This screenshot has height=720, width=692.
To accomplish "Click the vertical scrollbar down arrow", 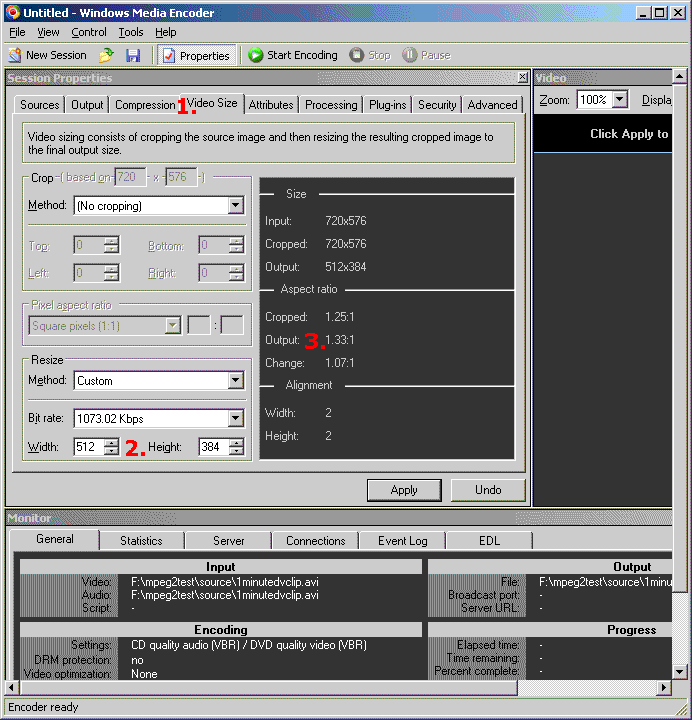I will click(x=679, y=671).
